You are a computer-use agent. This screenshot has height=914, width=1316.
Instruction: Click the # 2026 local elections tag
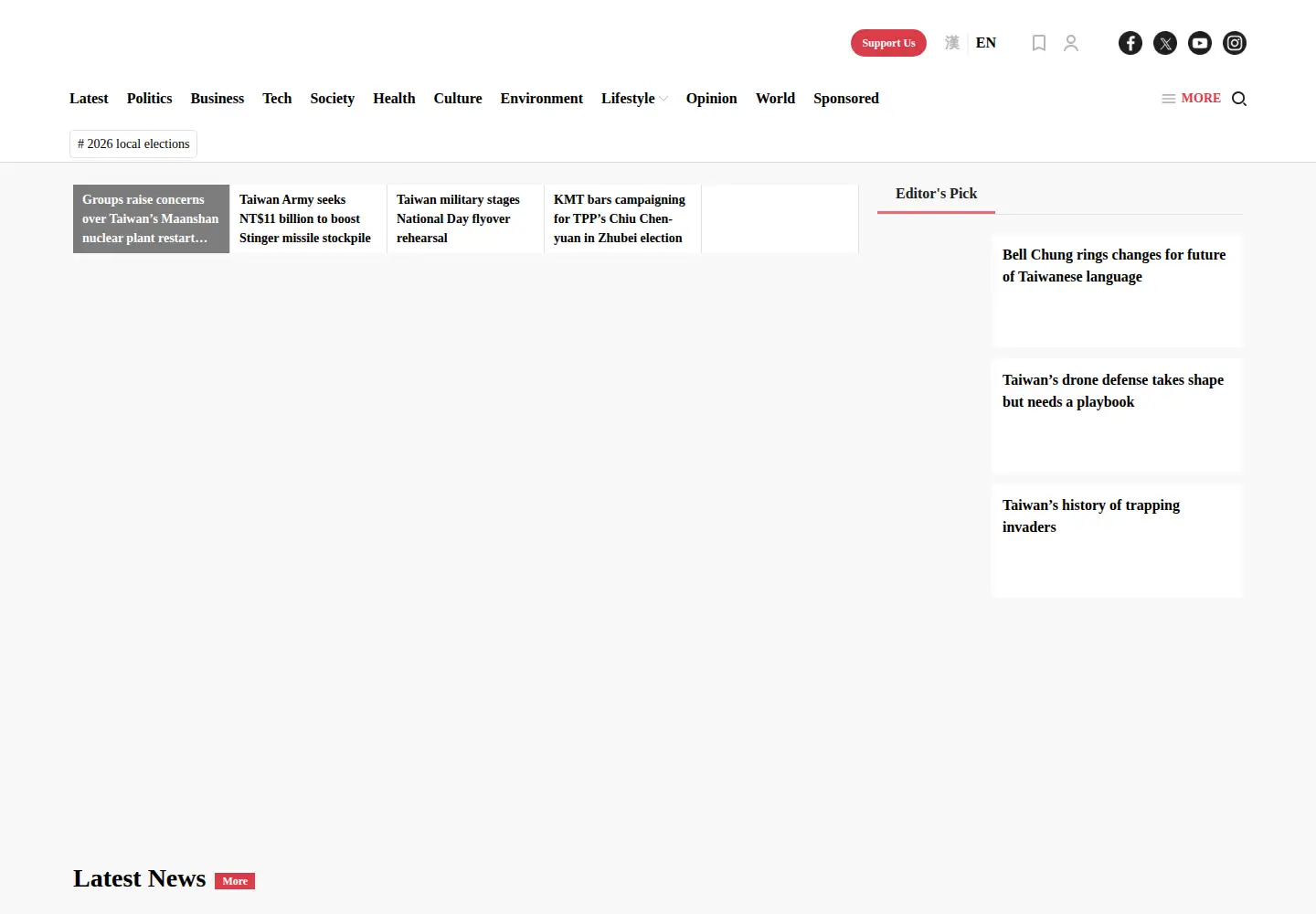(x=133, y=143)
